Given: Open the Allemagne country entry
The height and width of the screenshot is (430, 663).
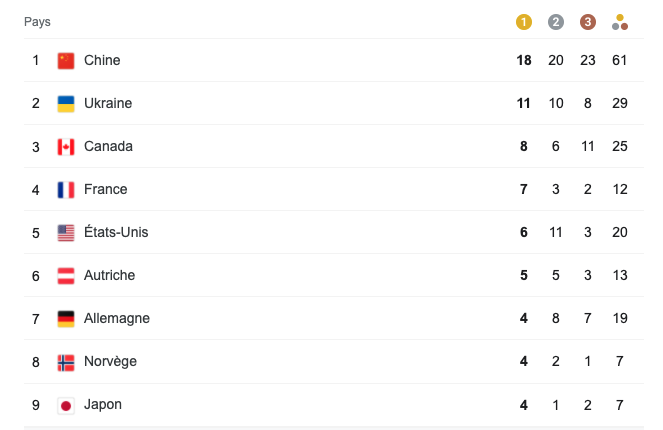Looking at the screenshot, I should (x=117, y=319).
